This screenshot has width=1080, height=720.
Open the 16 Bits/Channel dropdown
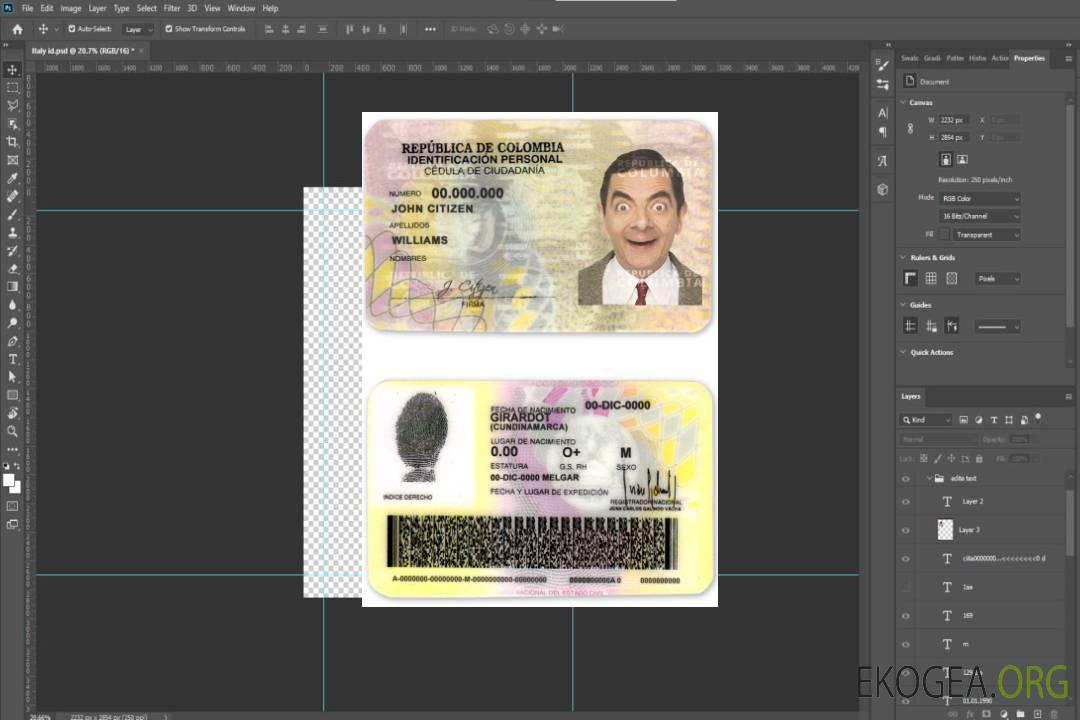point(979,216)
